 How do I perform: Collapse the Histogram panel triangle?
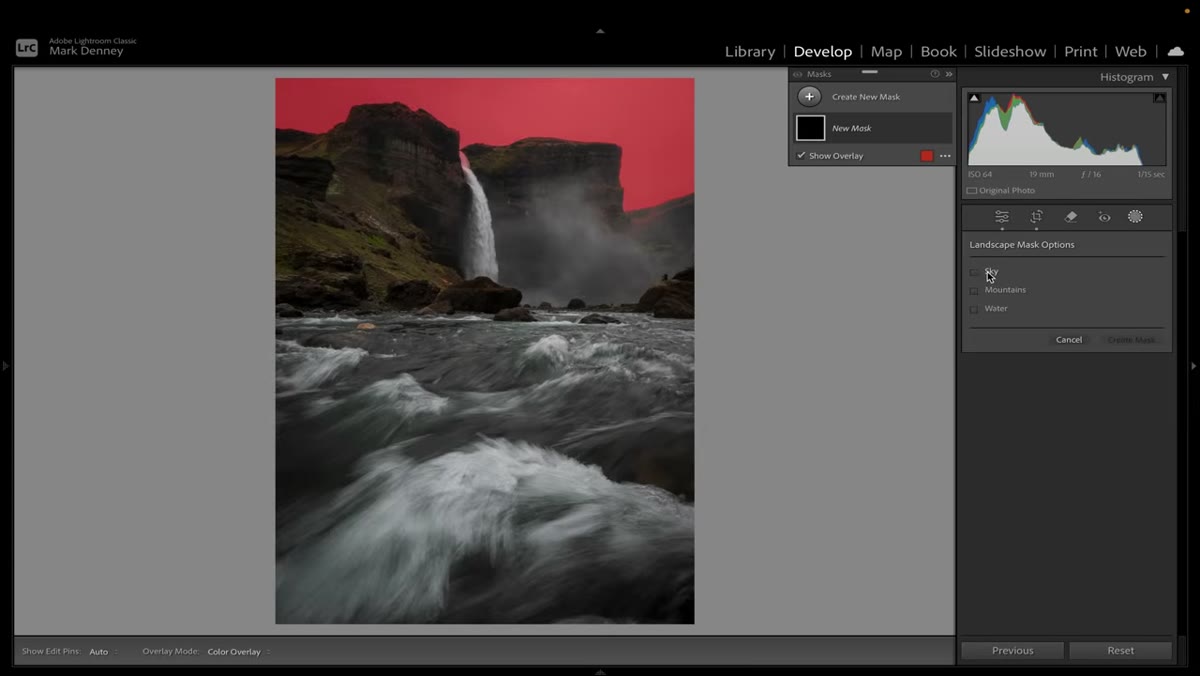[1165, 77]
